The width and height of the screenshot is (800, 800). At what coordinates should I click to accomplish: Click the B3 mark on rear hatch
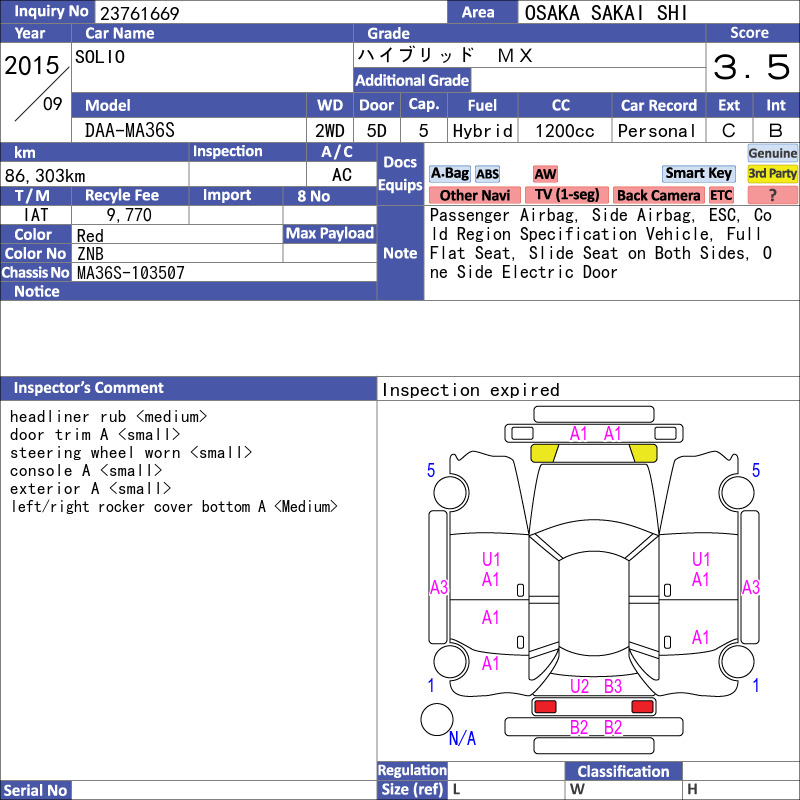click(x=613, y=686)
